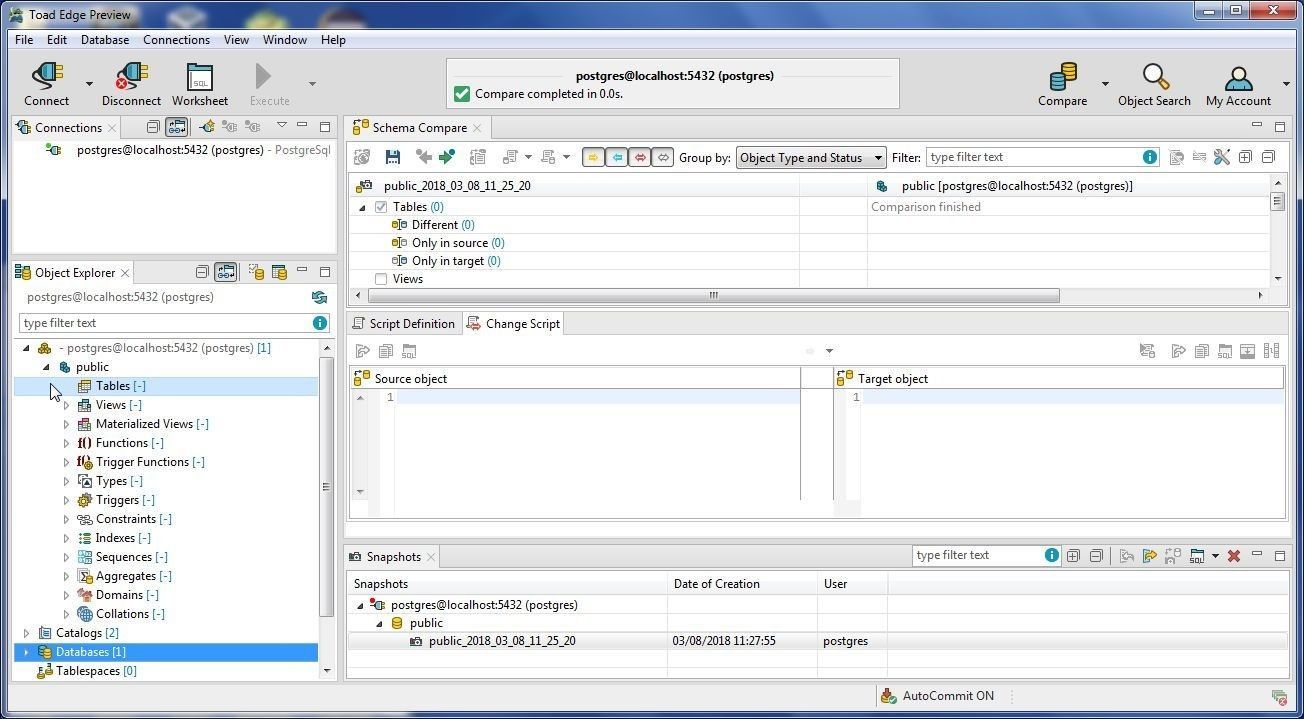Screen dimensions: 1304x719
Task: Open the Connections menu
Action: [176, 40]
